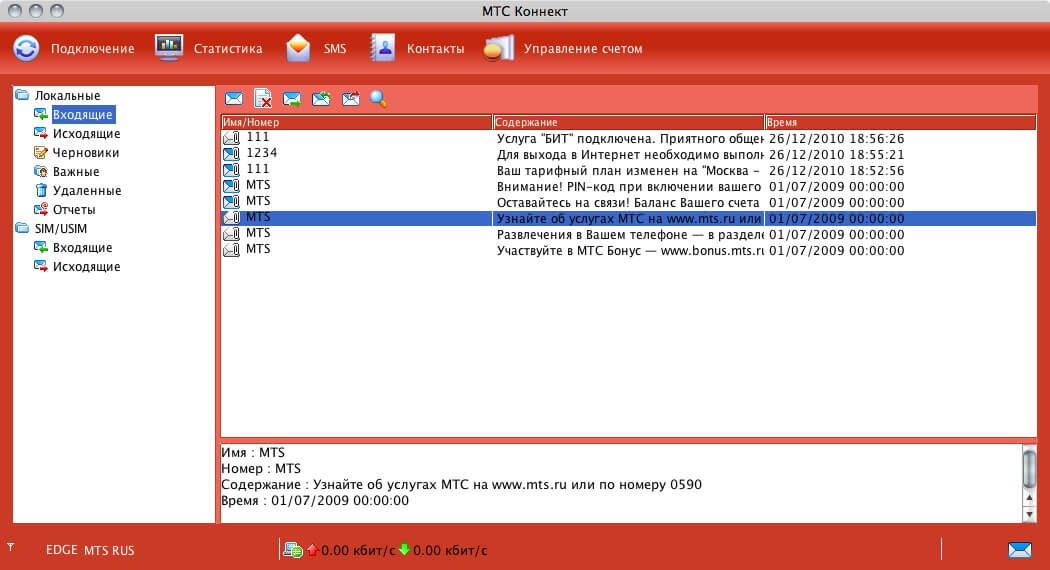Viewport: 1050px width, 570px height.
Task: Click the Важные folder icon
Action: (41, 171)
